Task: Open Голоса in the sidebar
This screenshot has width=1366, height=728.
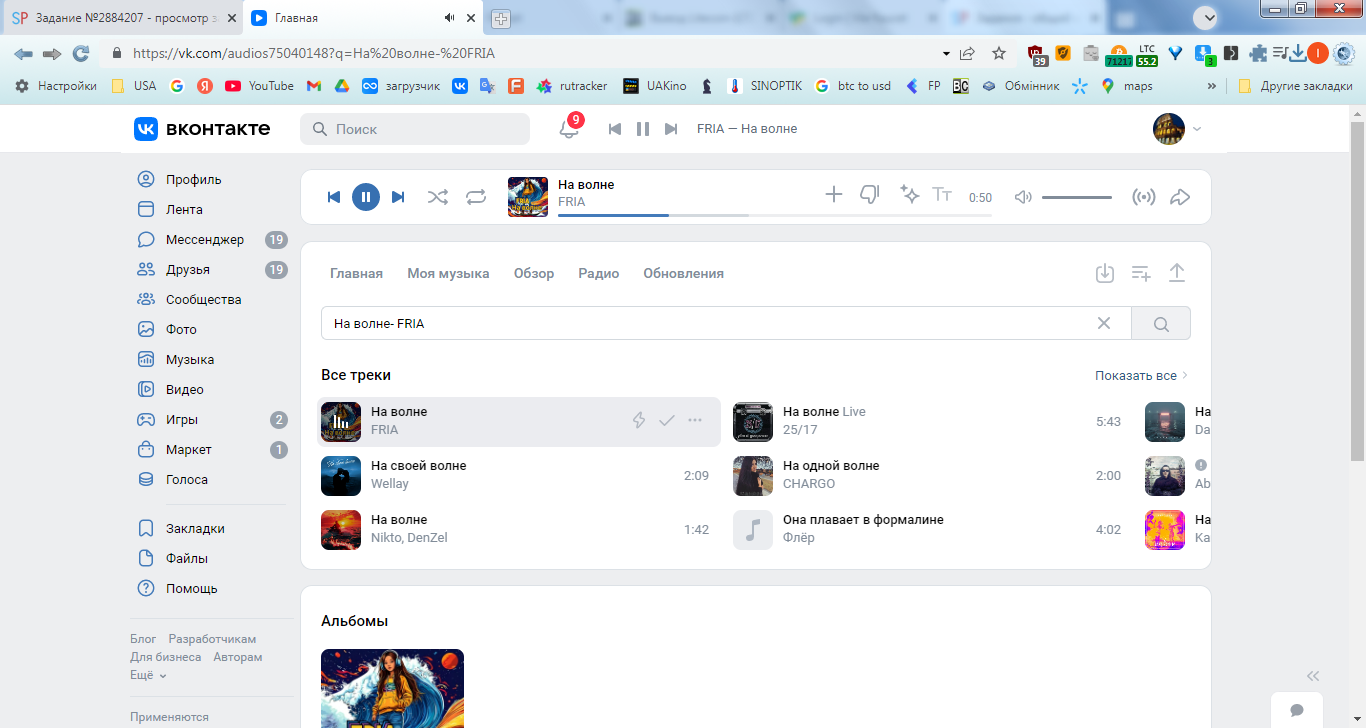Action: click(187, 480)
